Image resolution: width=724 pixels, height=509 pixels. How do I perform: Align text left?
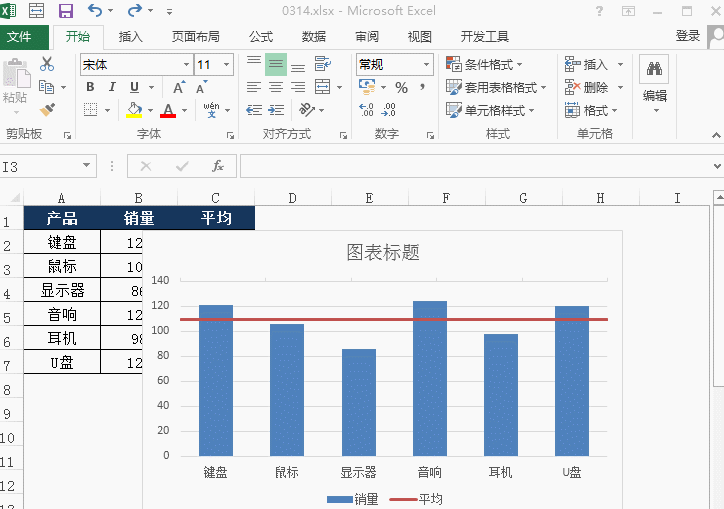click(x=253, y=87)
